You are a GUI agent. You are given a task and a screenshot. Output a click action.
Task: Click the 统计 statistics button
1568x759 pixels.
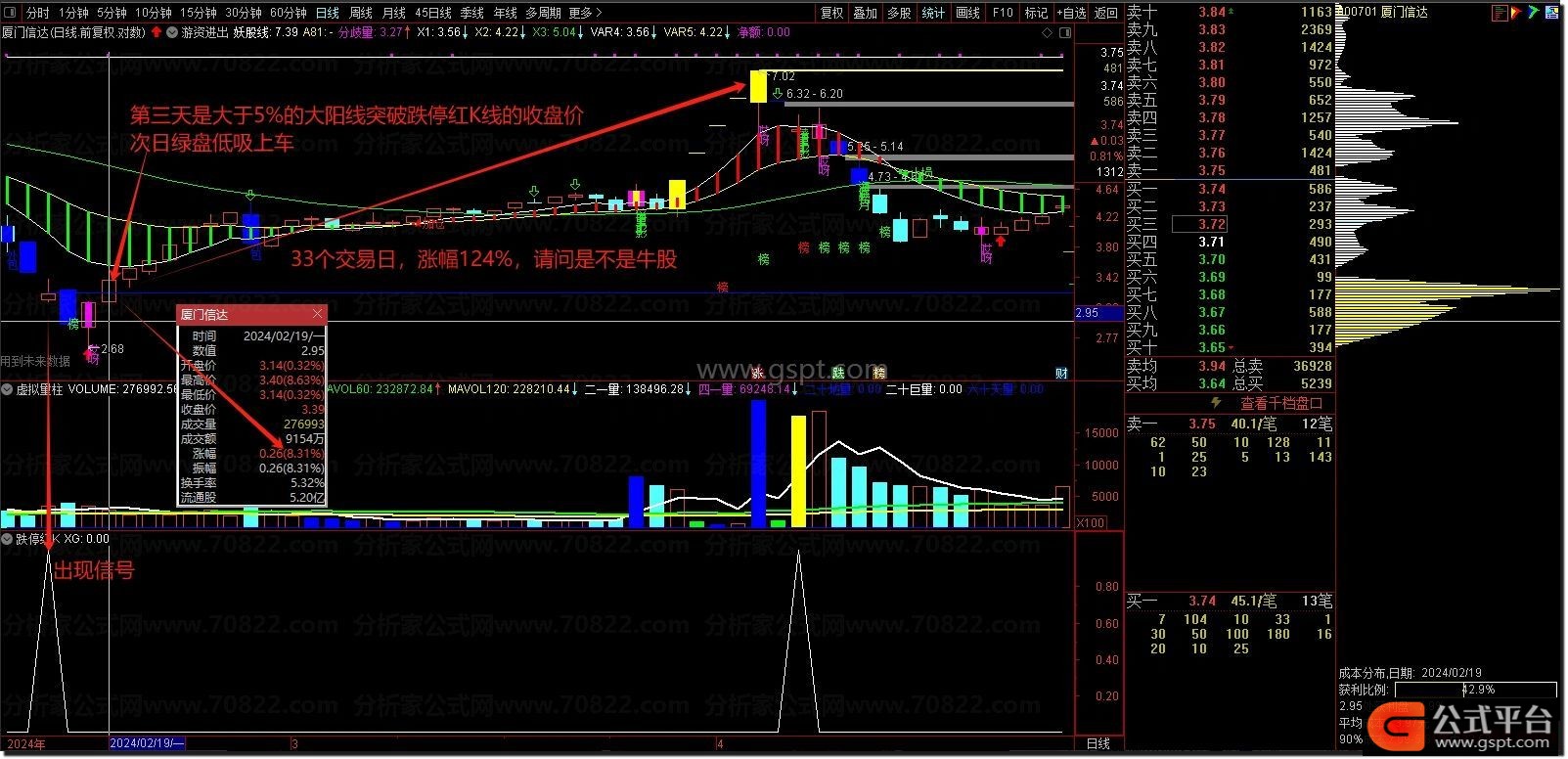click(x=933, y=13)
